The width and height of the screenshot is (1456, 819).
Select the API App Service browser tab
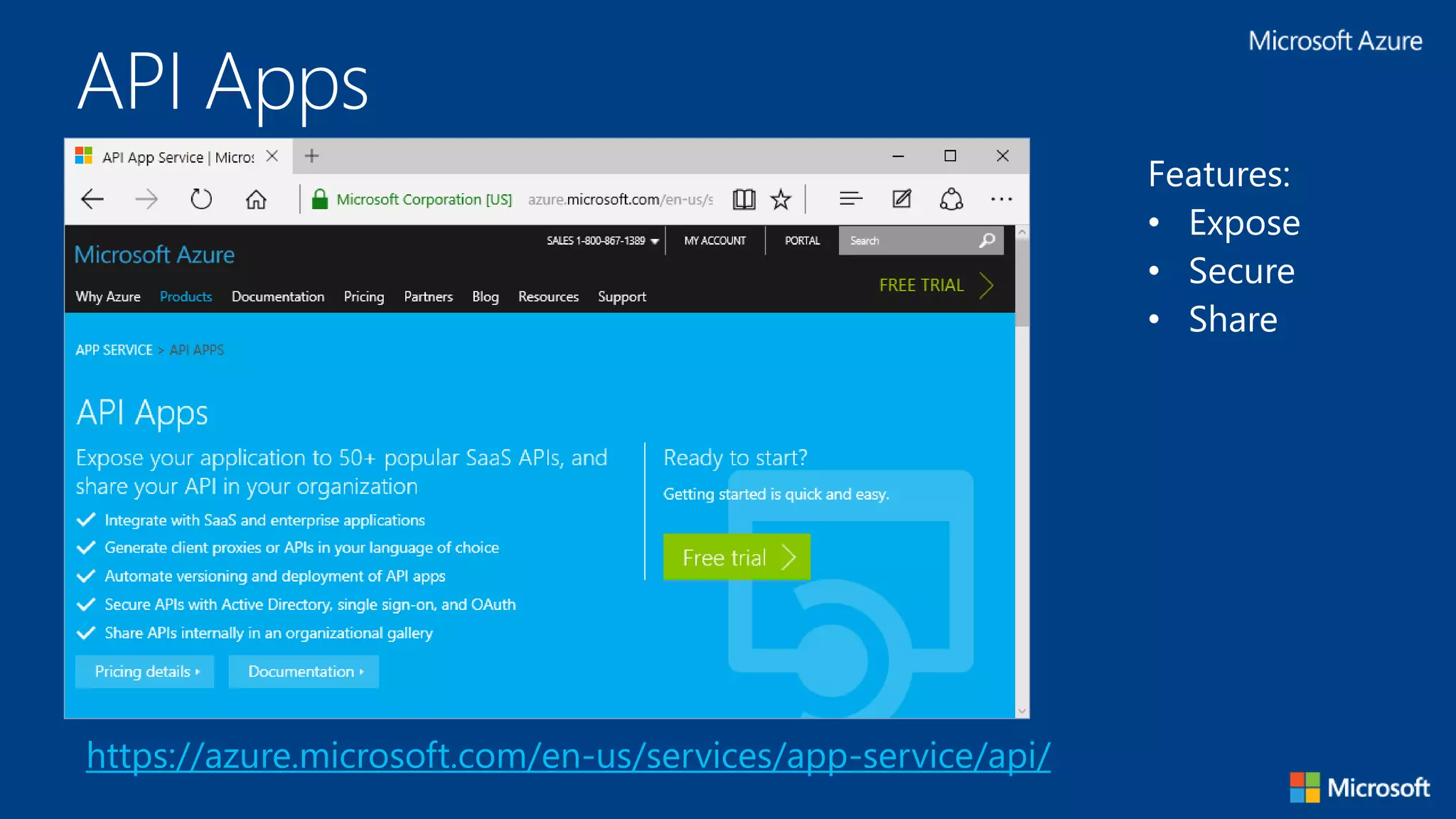click(178, 156)
